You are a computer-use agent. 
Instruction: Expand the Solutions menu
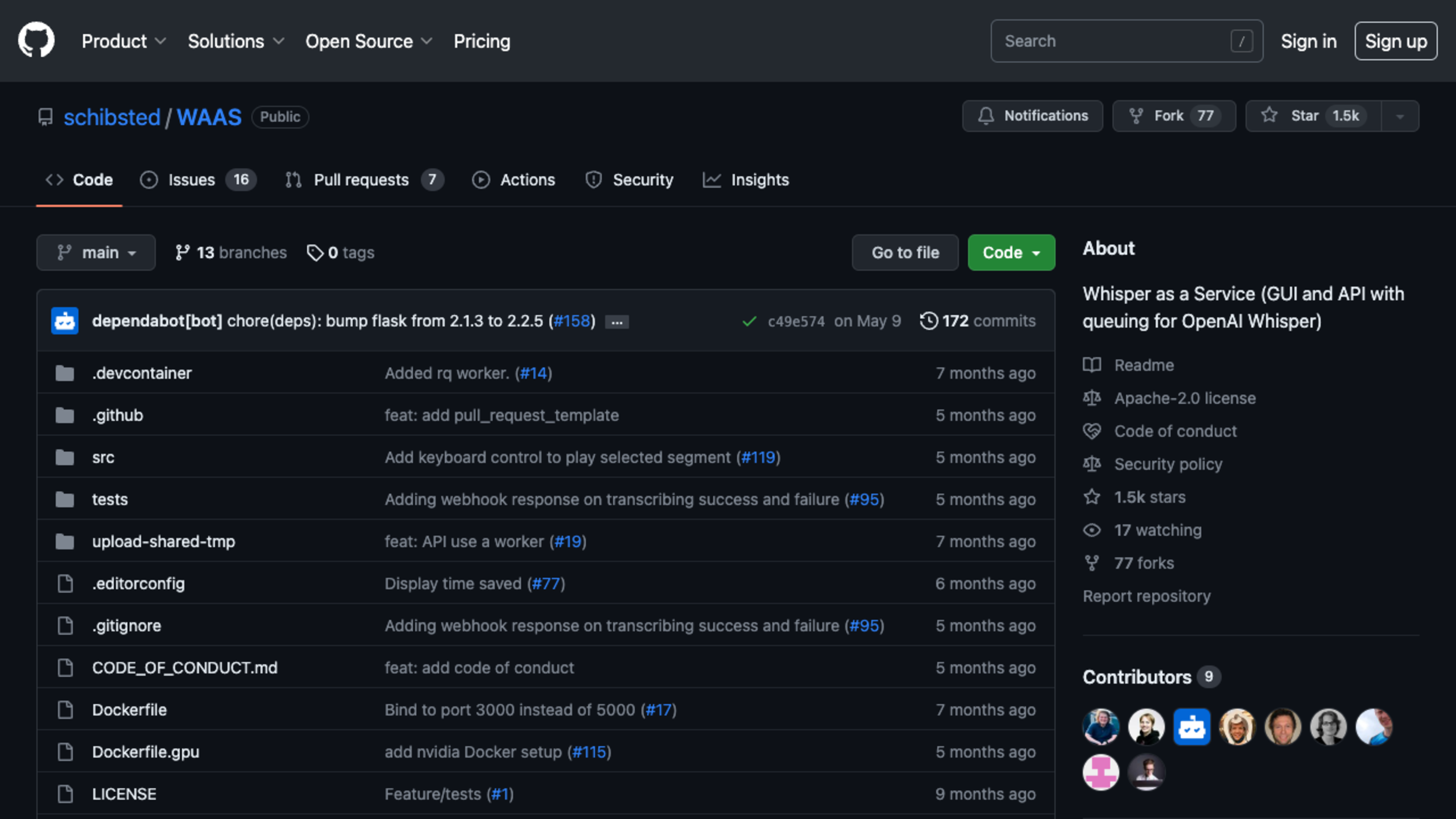click(236, 41)
